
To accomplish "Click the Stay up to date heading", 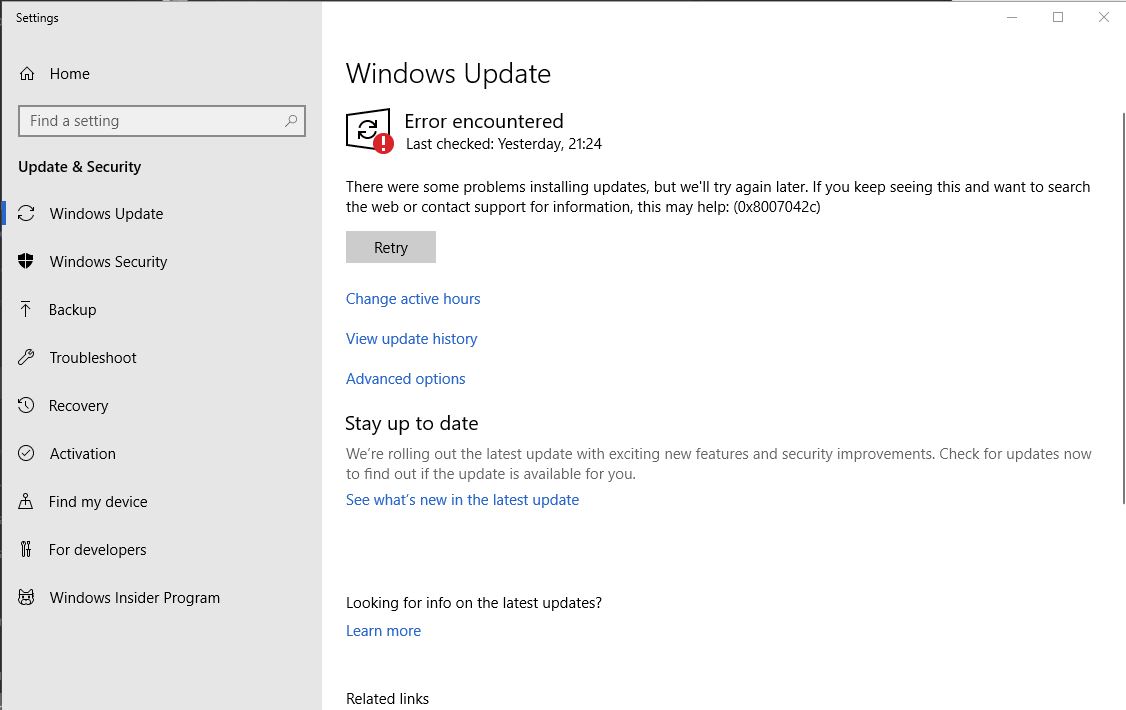I will coord(411,423).
